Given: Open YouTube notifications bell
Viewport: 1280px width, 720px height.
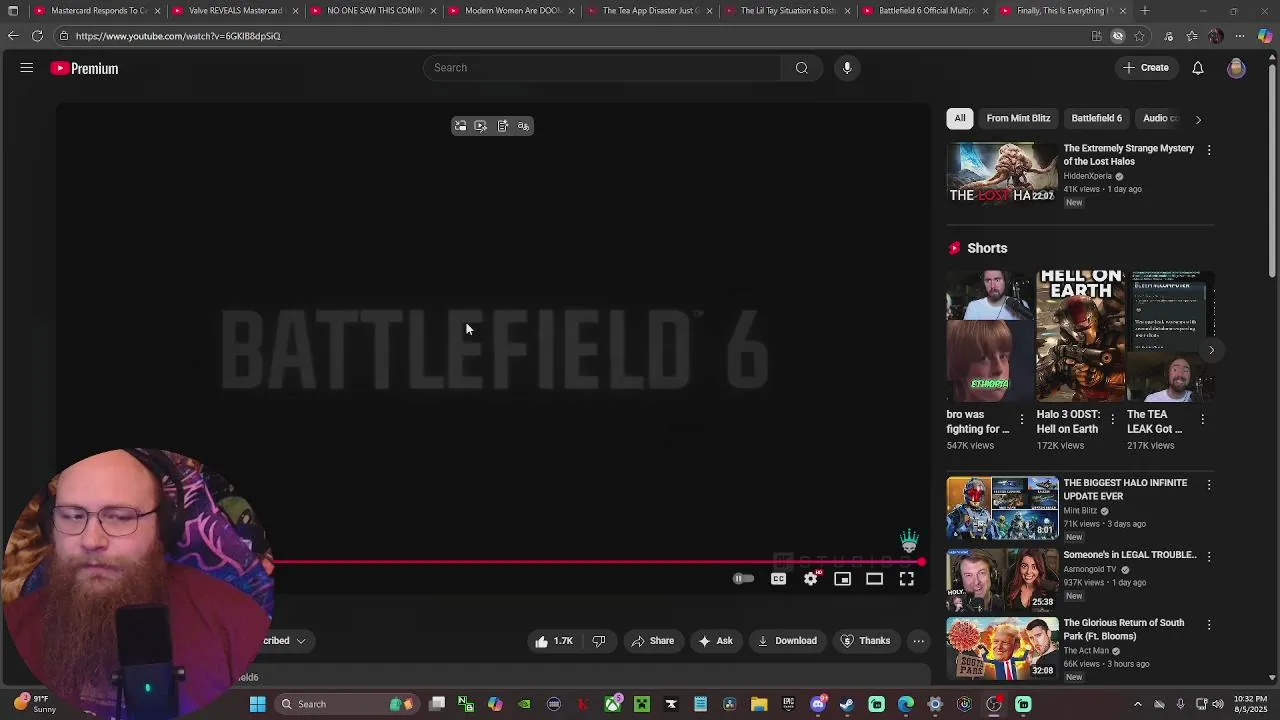Looking at the screenshot, I should [1198, 68].
